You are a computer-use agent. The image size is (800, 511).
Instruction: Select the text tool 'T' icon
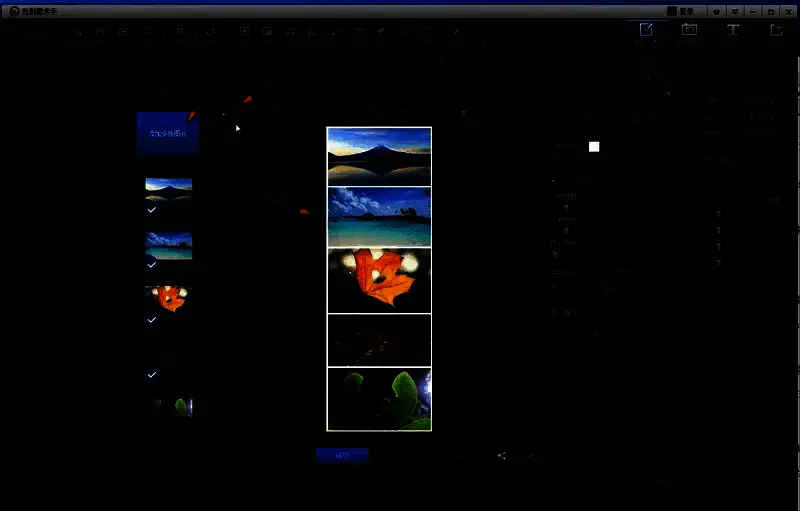(x=732, y=30)
